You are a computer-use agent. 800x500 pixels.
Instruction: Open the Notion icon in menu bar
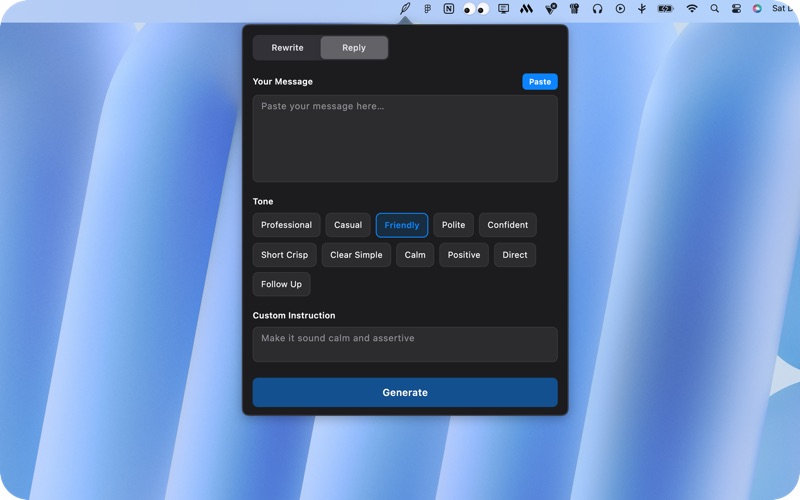click(x=448, y=8)
